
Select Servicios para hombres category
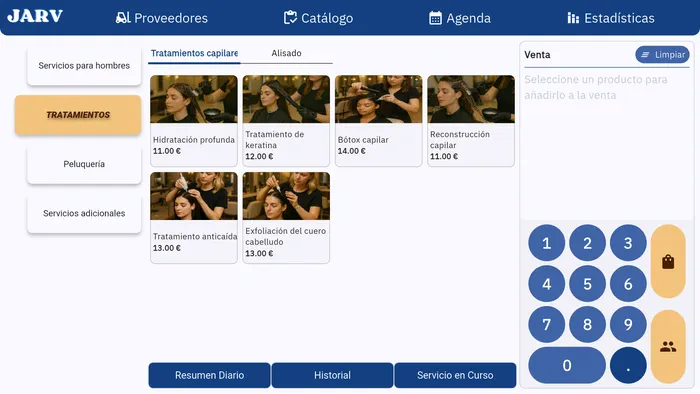point(84,66)
